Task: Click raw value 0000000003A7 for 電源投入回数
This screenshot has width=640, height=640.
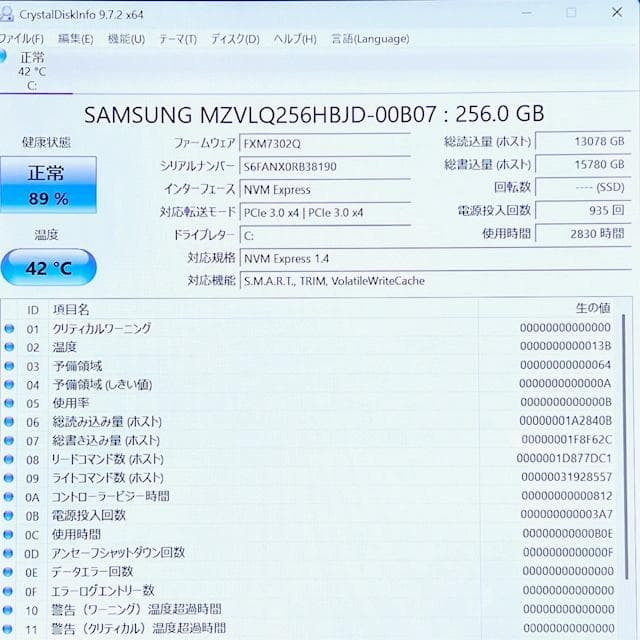Action: pyautogui.click(x=567, y=515)
